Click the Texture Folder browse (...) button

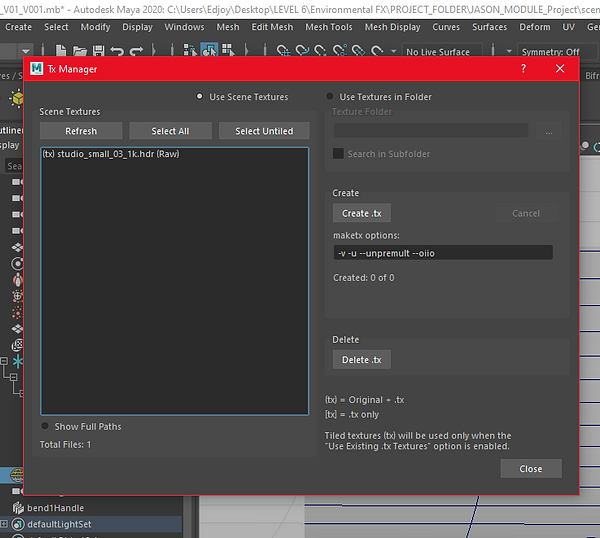click(549, 131)
